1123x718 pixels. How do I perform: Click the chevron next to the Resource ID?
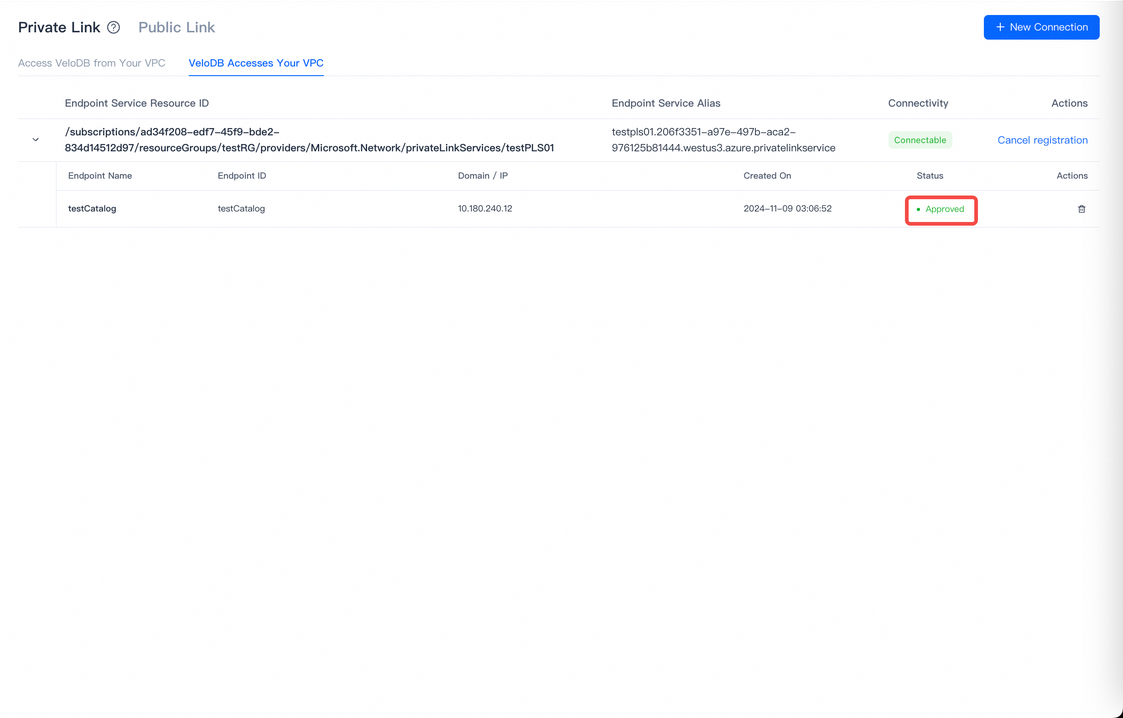tap(35, 140)
